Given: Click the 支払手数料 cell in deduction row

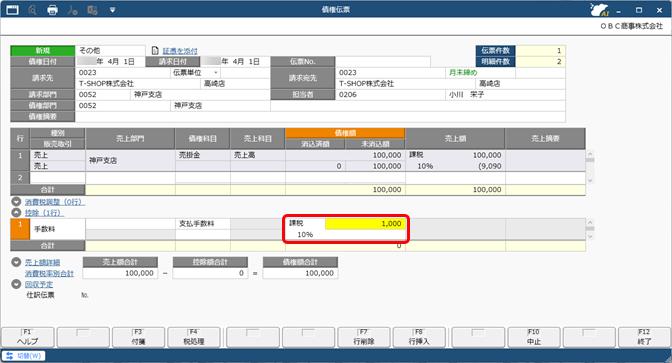Looking at the screenshot, I should pyautogui.click(x=203, y=224).
